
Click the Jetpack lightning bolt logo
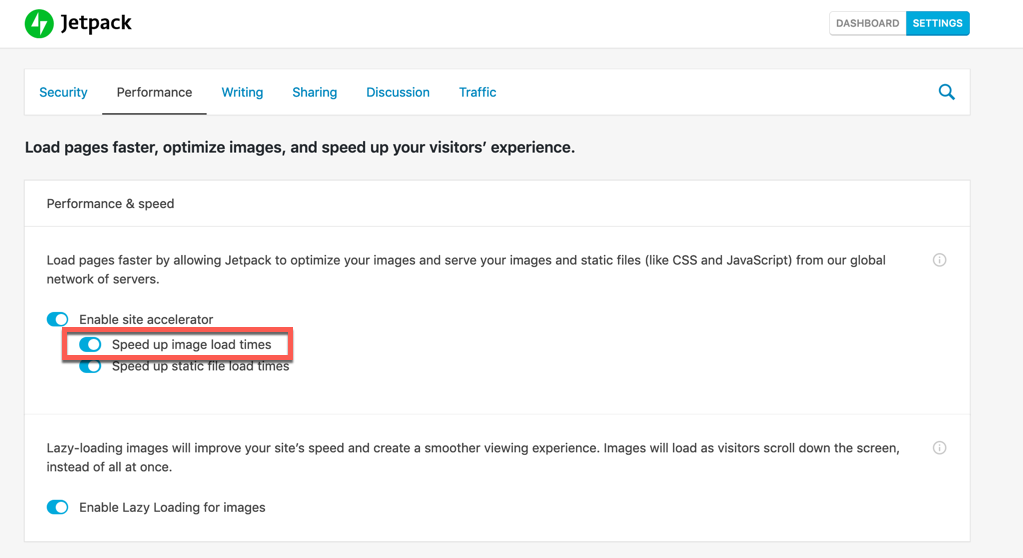pyautogui.click(x=39, y=23)
